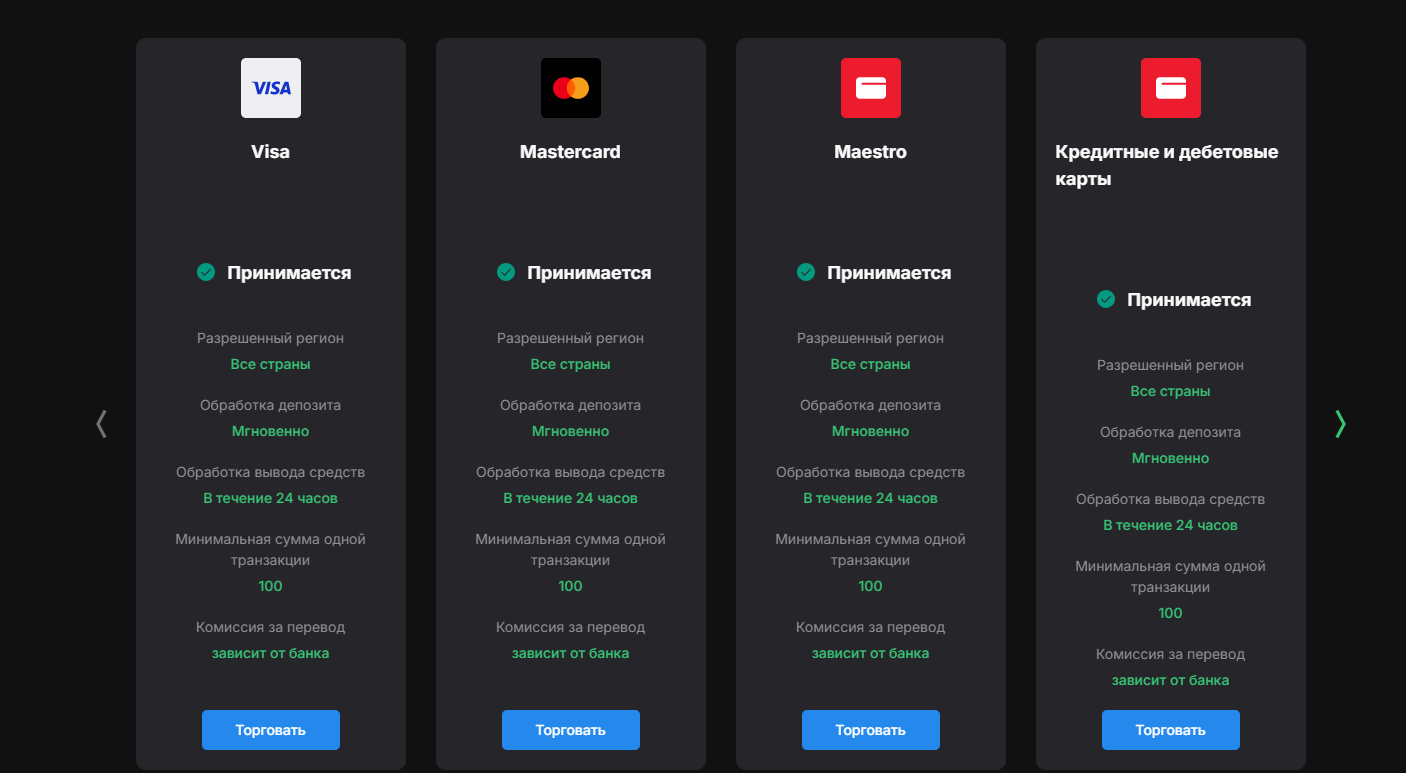This screenshot has width=1406, height=773.
Task: Click the green checkmark in Кредитные карты card
Action: [x=1106, y=299]
